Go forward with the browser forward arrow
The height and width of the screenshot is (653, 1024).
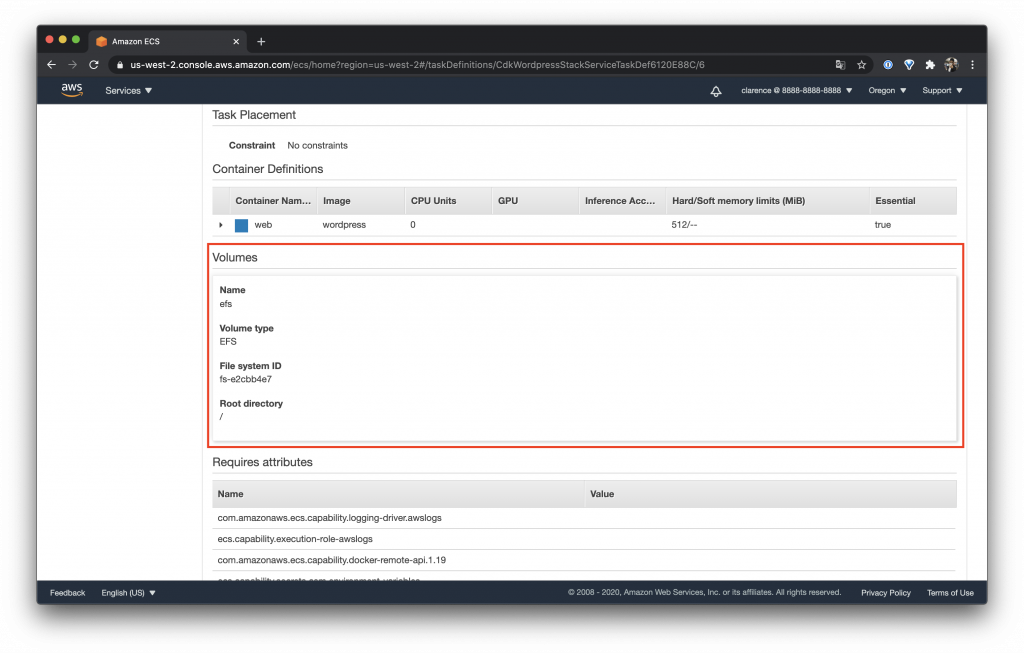72,65
